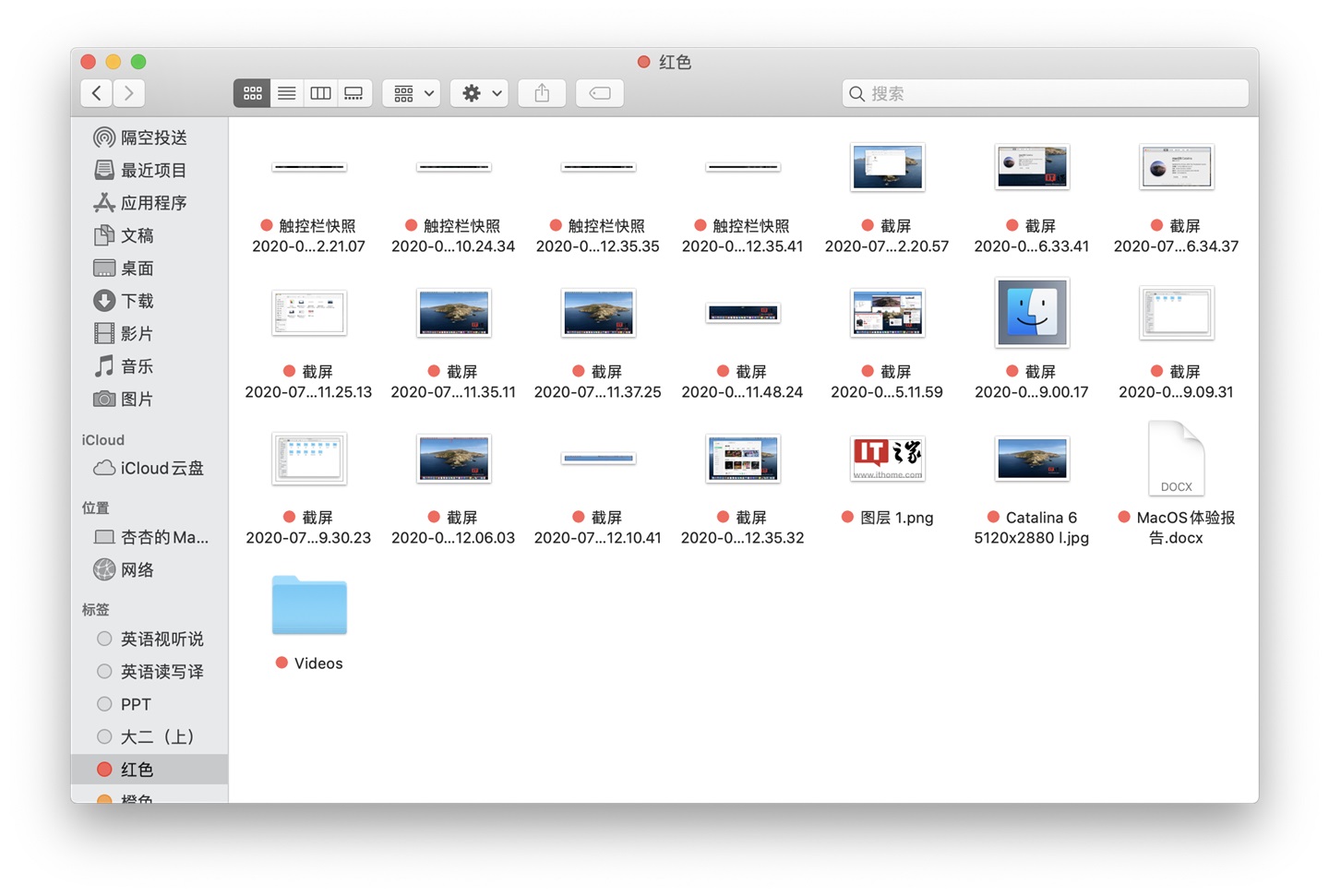The height and width of the screenshot is (896, 1329).
Task: Select the Finder face 截屏 2020-0...9.00.17 icon
Action: click(x=1032, y=313)
